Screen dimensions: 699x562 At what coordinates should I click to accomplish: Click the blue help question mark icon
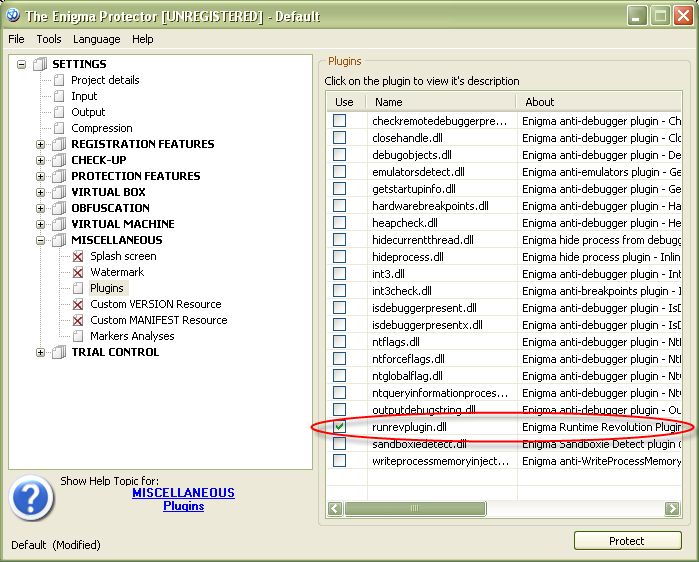pyautogui.click(x=31, y=497)
